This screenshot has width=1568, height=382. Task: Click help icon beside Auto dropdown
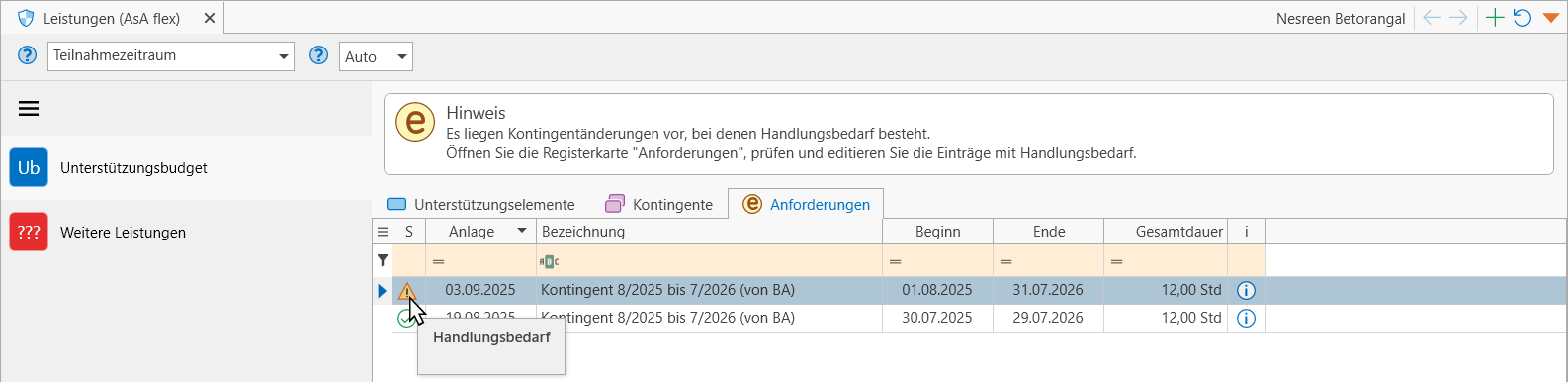(x=318, y=55)
